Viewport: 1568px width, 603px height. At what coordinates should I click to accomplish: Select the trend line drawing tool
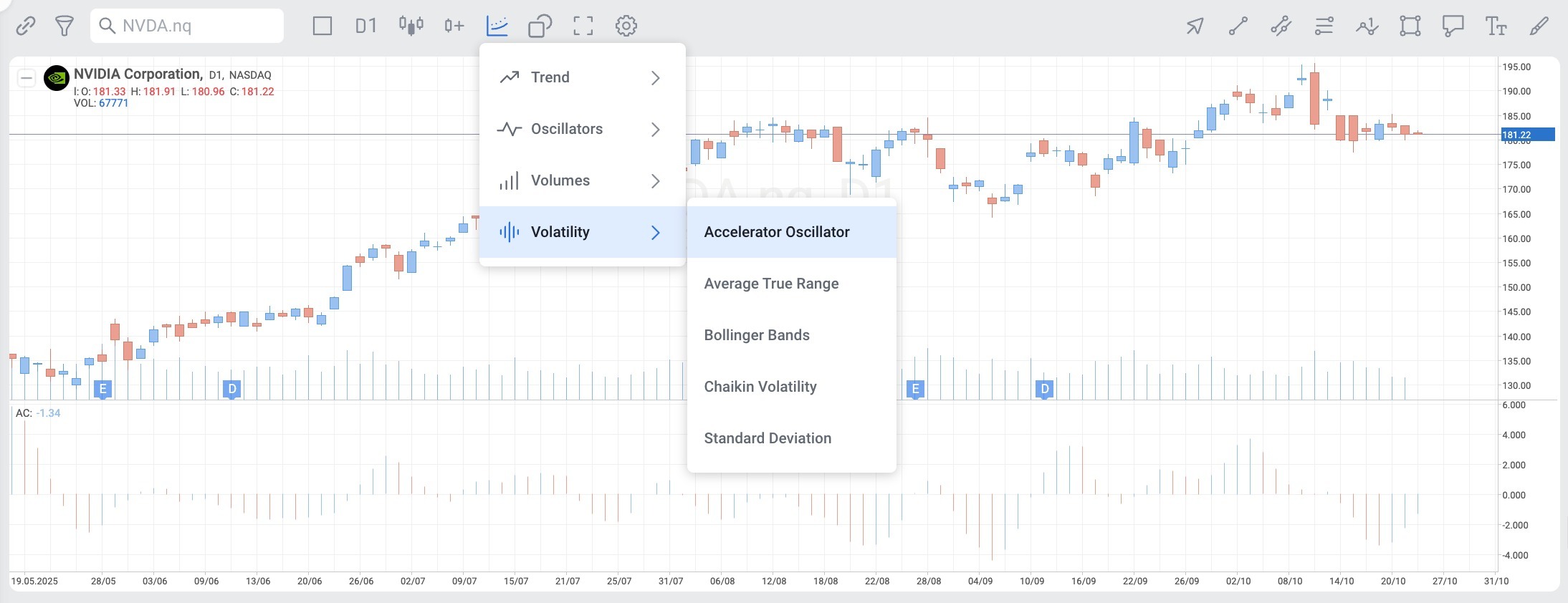pos(1238,26)
